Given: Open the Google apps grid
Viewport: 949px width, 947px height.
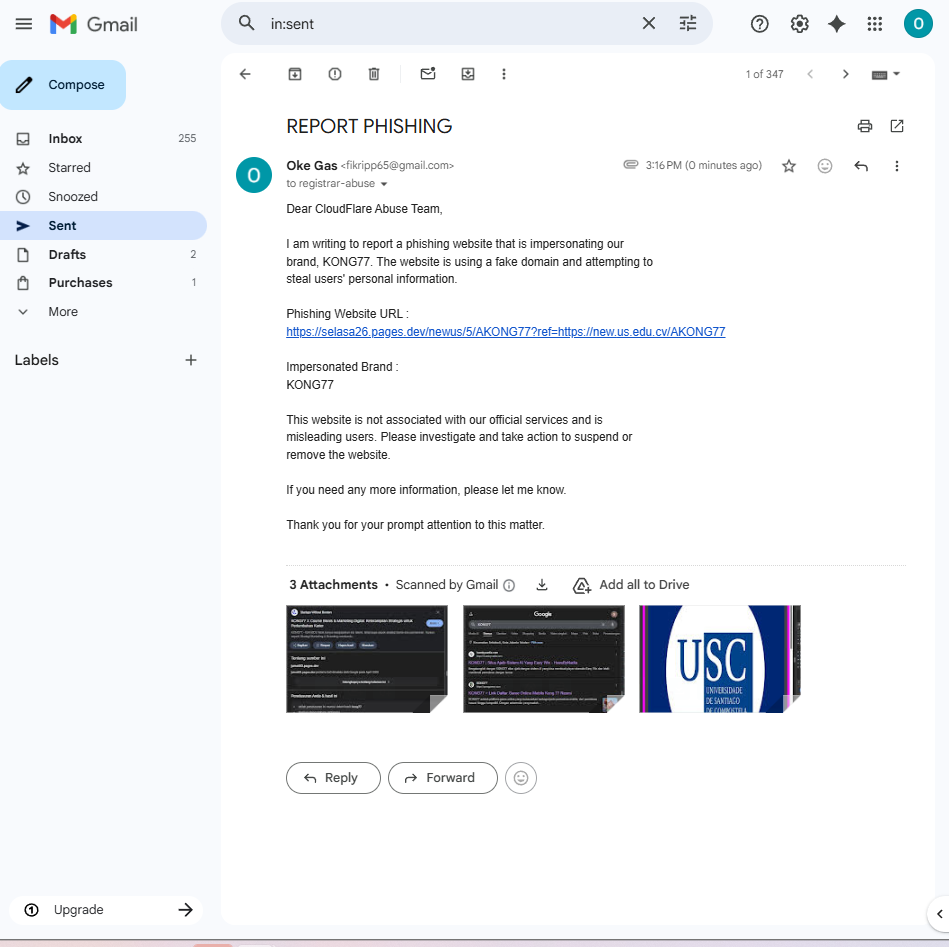Looking at the screenshot, I should click(x=875, y=24).
